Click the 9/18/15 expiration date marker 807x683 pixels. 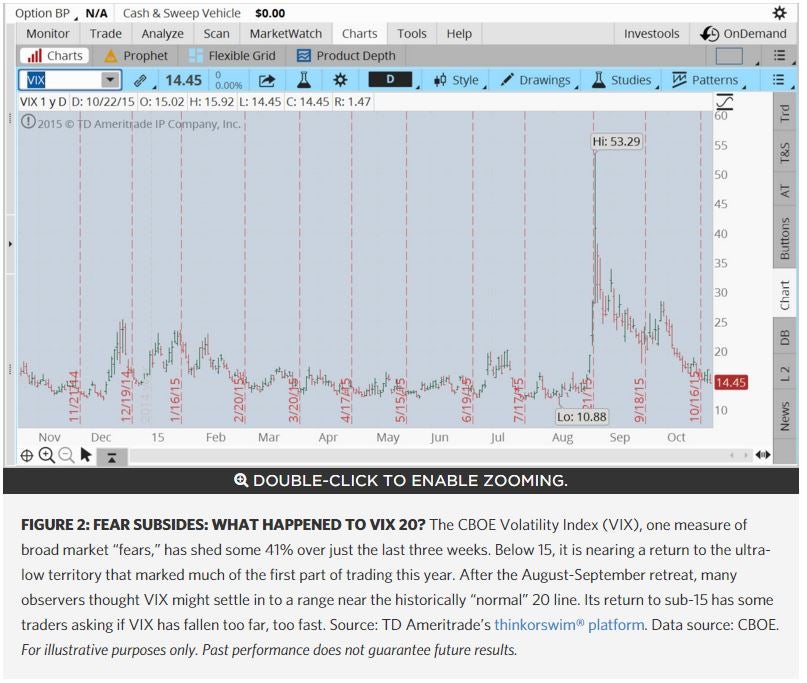click(639, 400)
